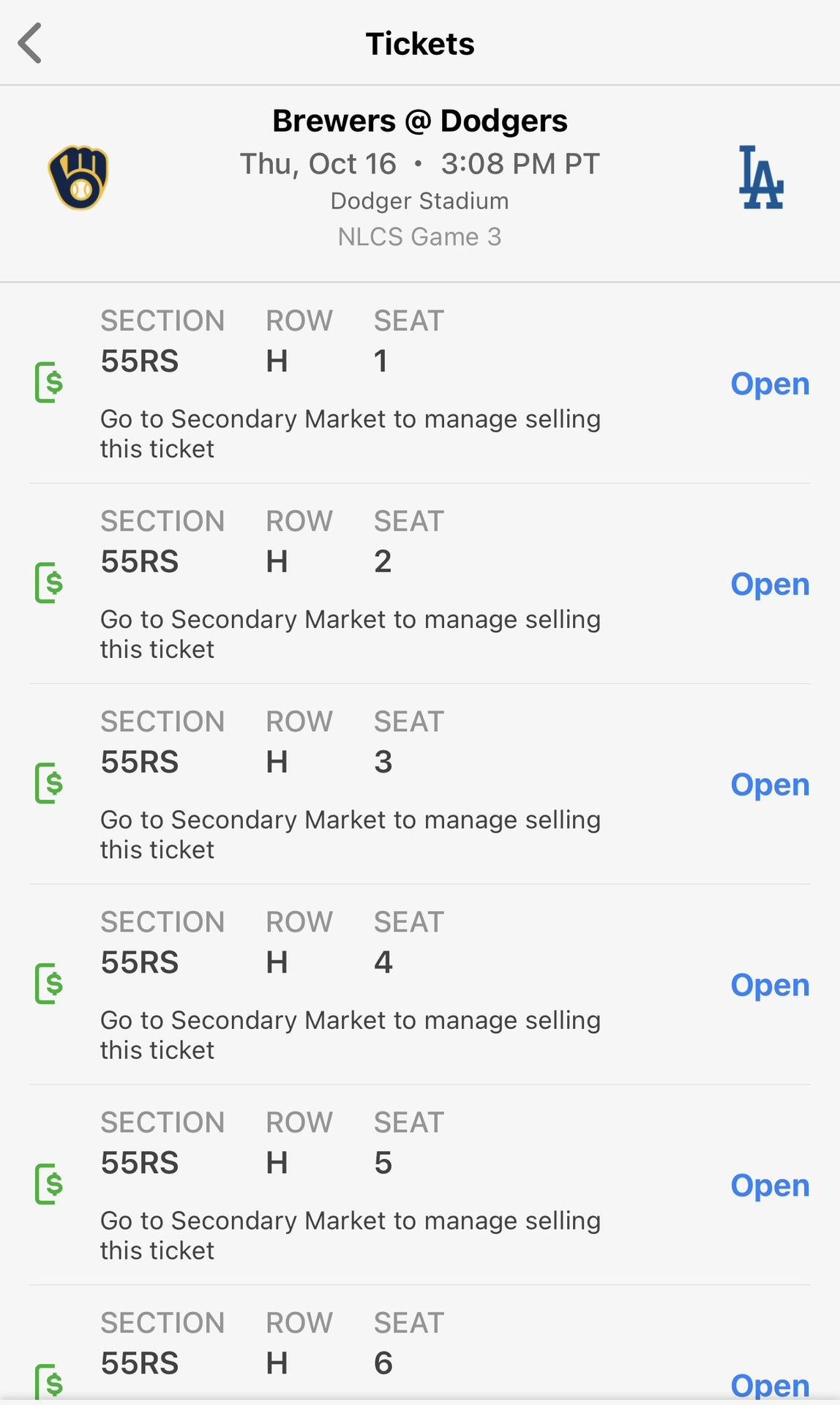Tap the resale ticket icon for seat 3
840x1405 pixels.
(x=49, y=783)
